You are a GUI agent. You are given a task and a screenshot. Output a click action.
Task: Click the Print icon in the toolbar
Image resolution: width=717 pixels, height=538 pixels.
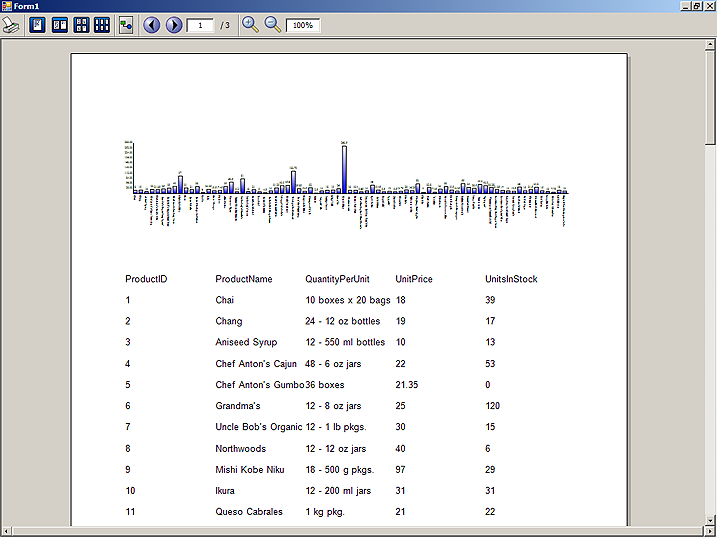click(10, 25)
